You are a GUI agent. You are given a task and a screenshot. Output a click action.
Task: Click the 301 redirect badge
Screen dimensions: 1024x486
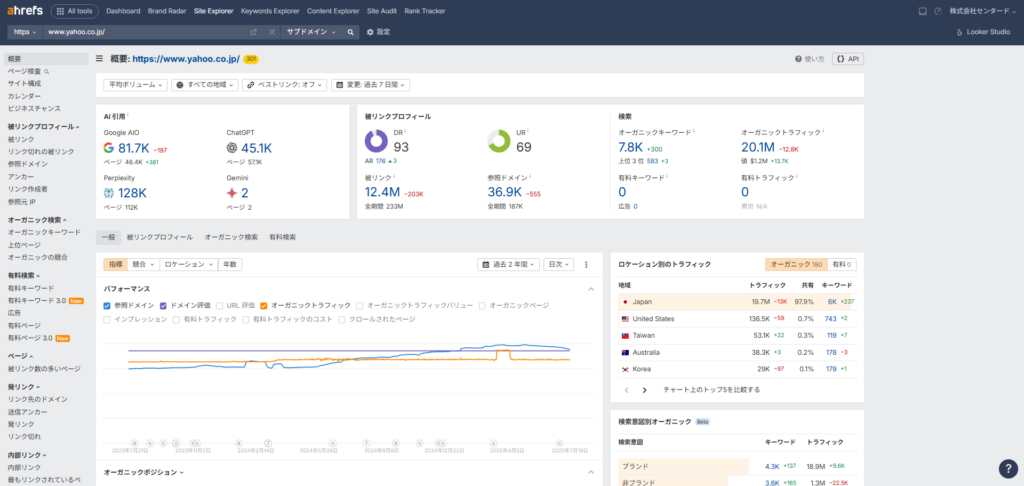(x=251, y=59)
